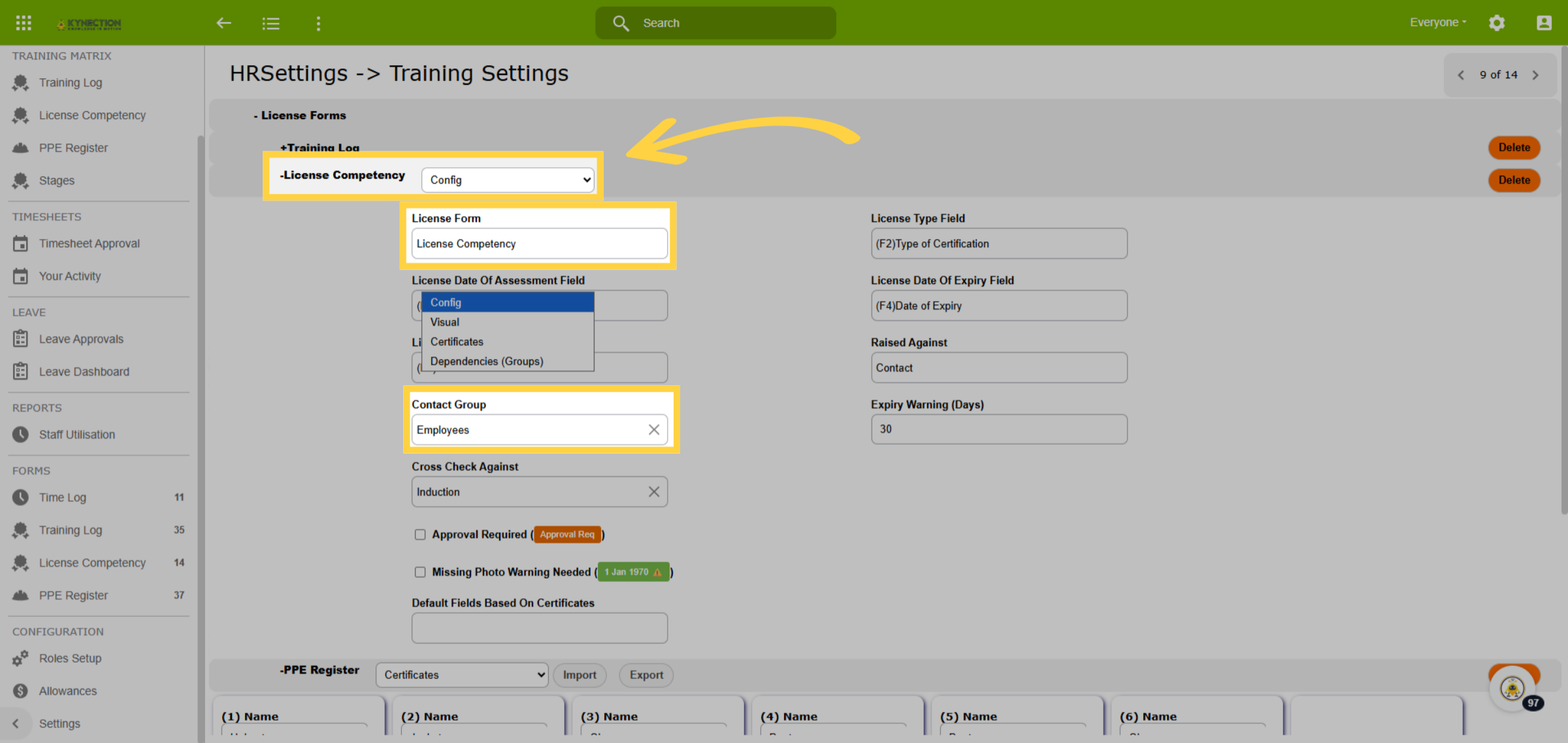This screenshot has height=743, width=1568.
Task: Collapse the PPE Register section
Action: point(319,670)
